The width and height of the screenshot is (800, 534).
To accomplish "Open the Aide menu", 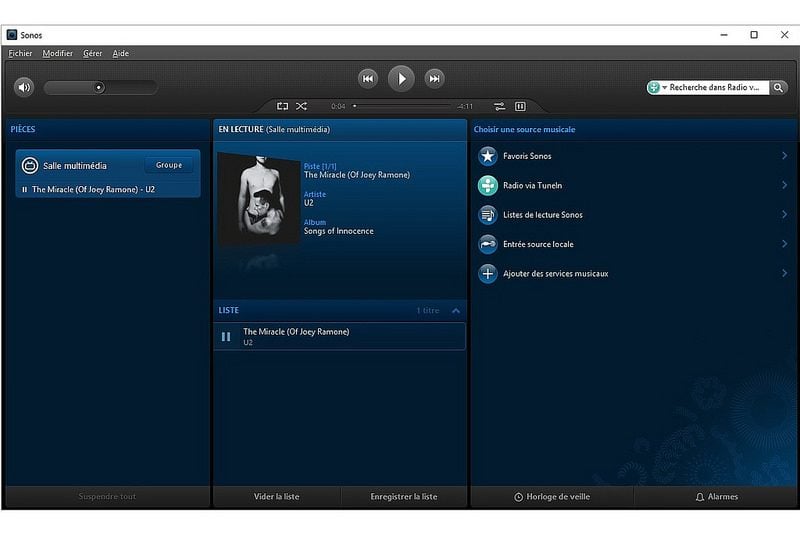I will (x=120, y=53).
